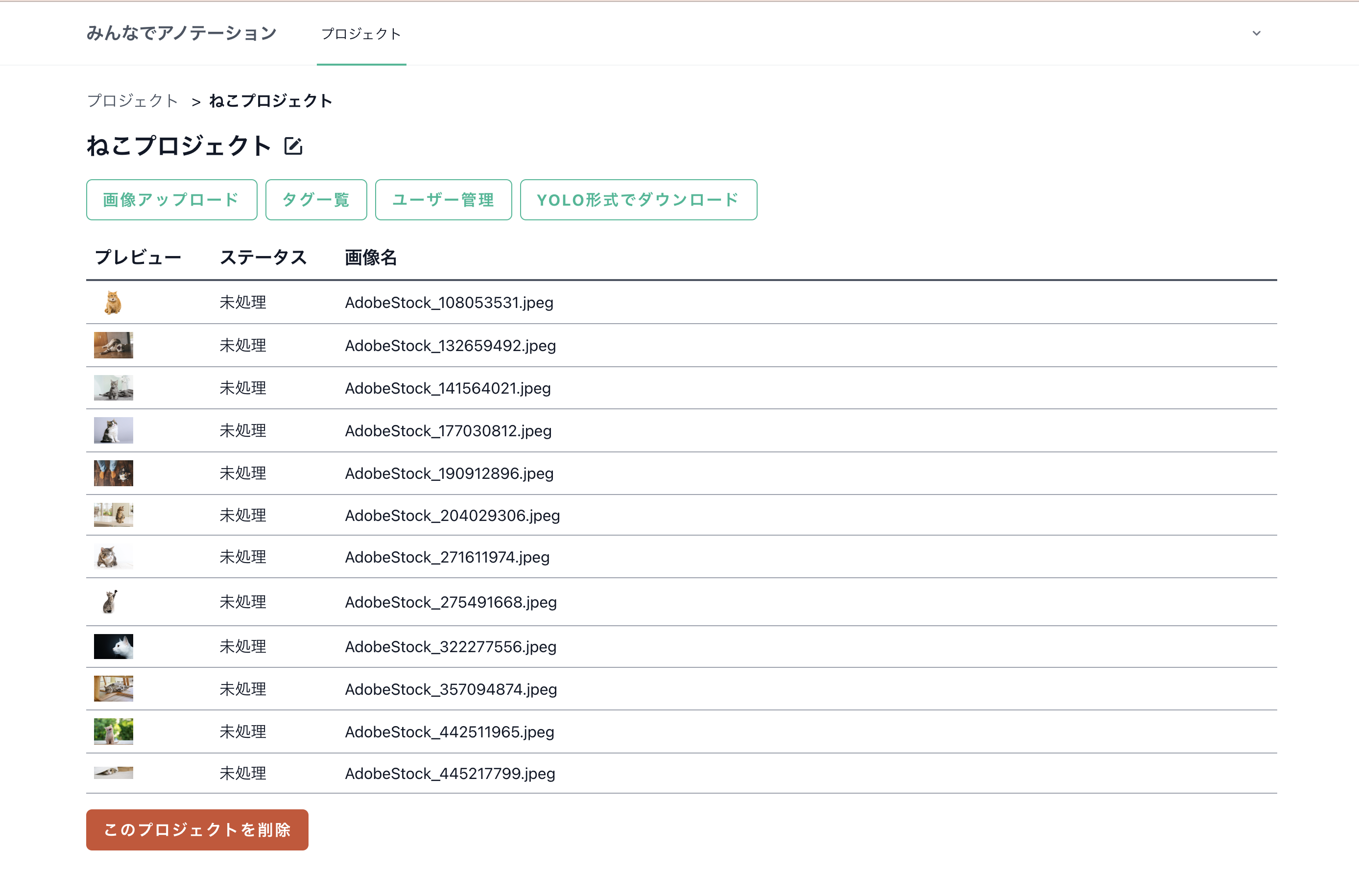This screenshot has width=1359, height=896.
Task: Select file name AdobeStock_445217799.jpeg
Action: 451,773
